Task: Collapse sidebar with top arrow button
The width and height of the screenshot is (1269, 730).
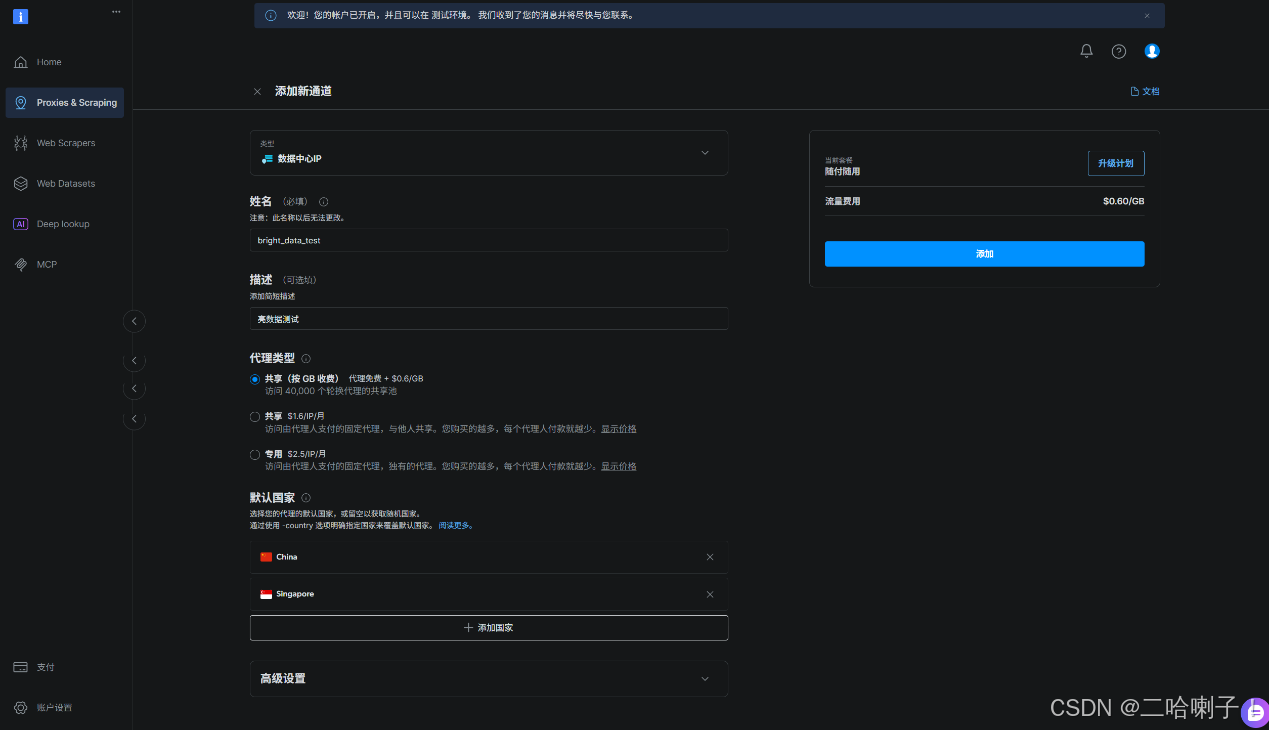Action: (135, 321)
